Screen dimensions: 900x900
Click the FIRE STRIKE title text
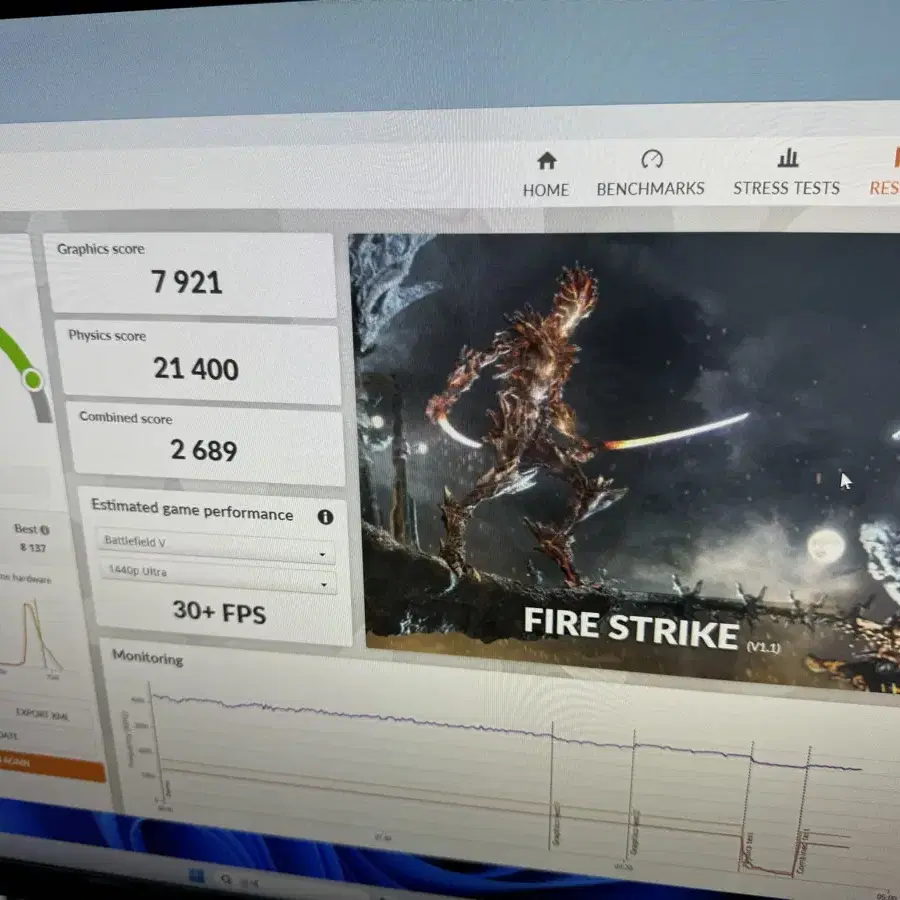[x=631, y=628]
